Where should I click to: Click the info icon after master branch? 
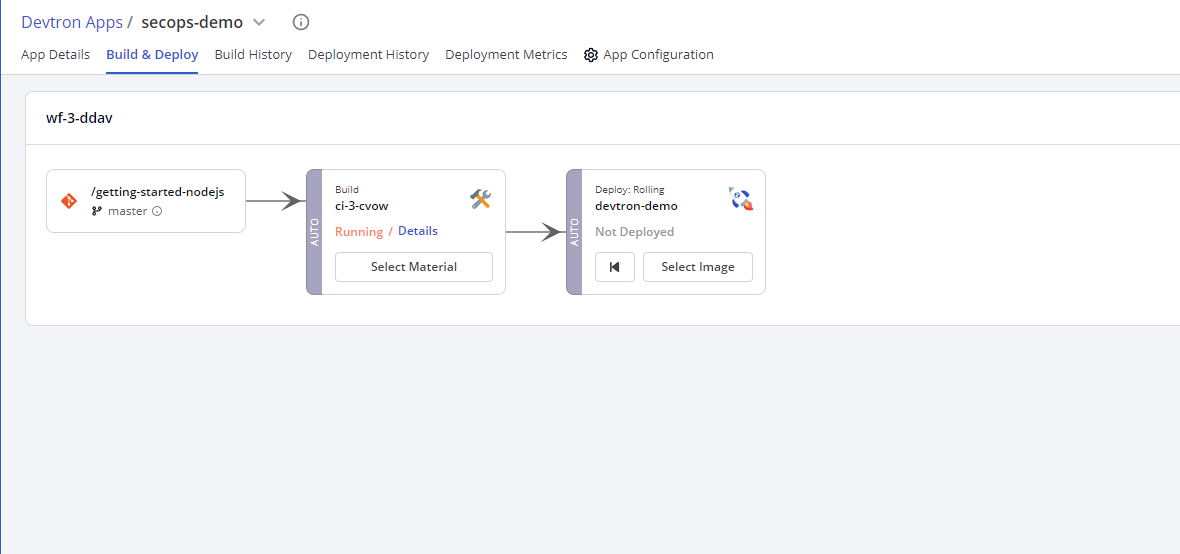[157, 212]
